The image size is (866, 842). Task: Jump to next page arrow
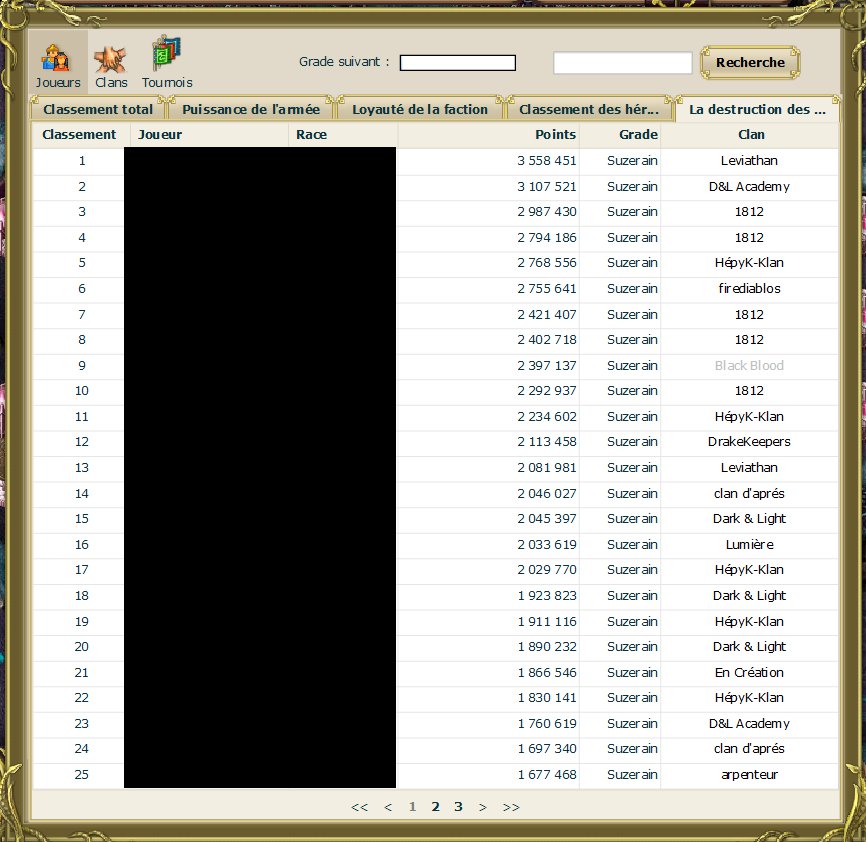tap(482, 807)
